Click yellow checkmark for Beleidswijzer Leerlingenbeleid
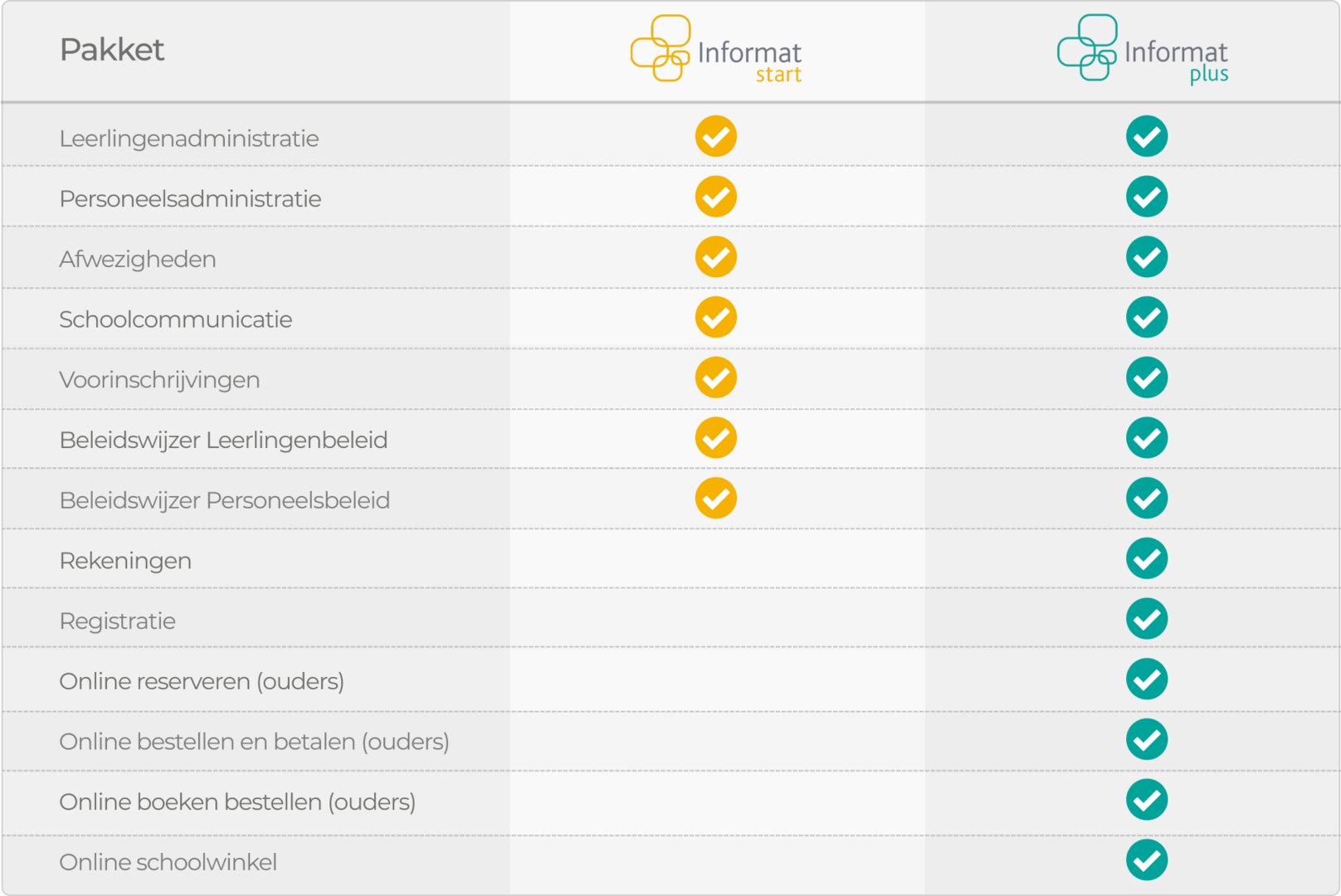The image size is (1341, 896). click(716, 438)
